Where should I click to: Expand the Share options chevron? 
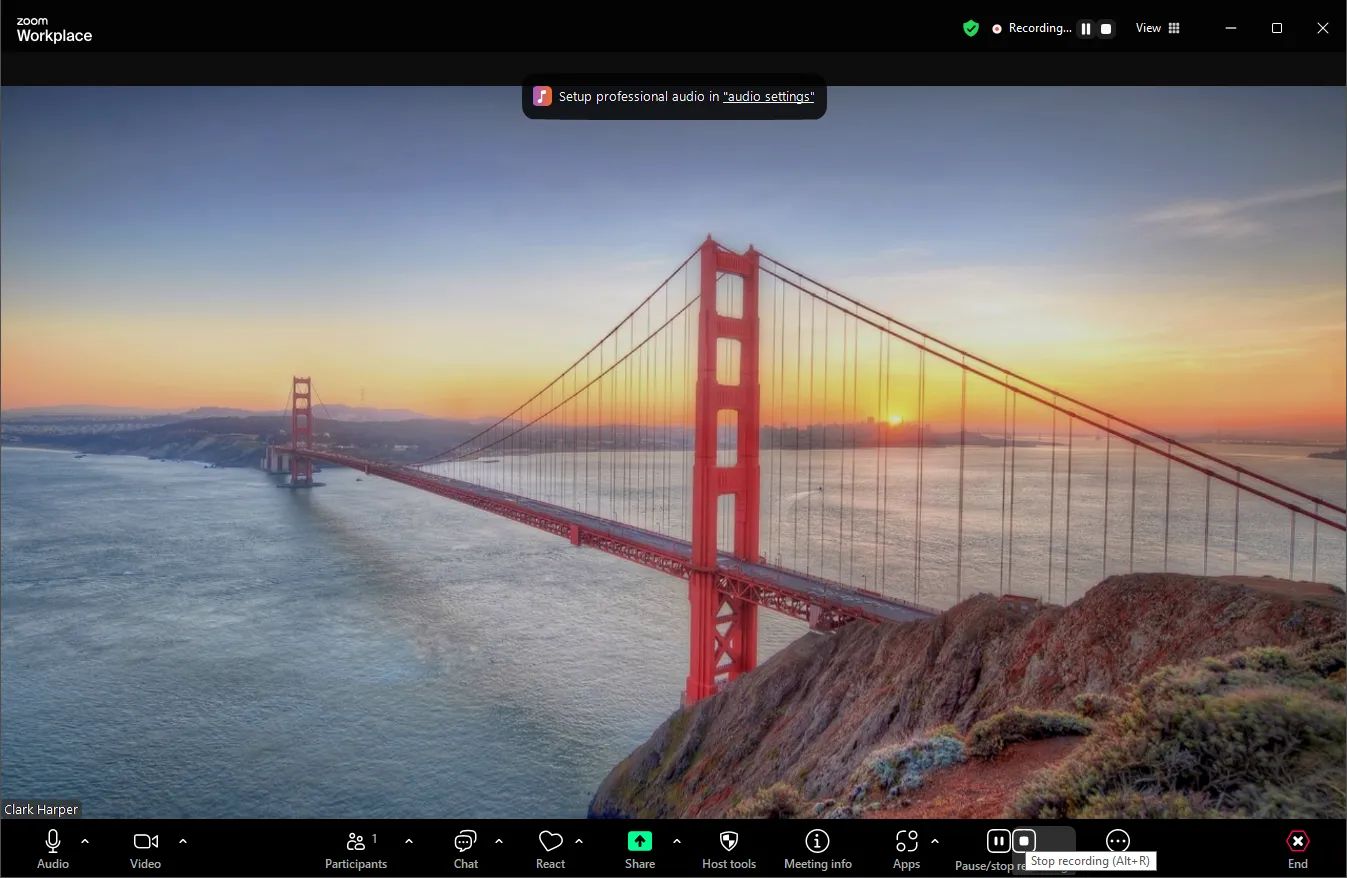tap(677, 841)
